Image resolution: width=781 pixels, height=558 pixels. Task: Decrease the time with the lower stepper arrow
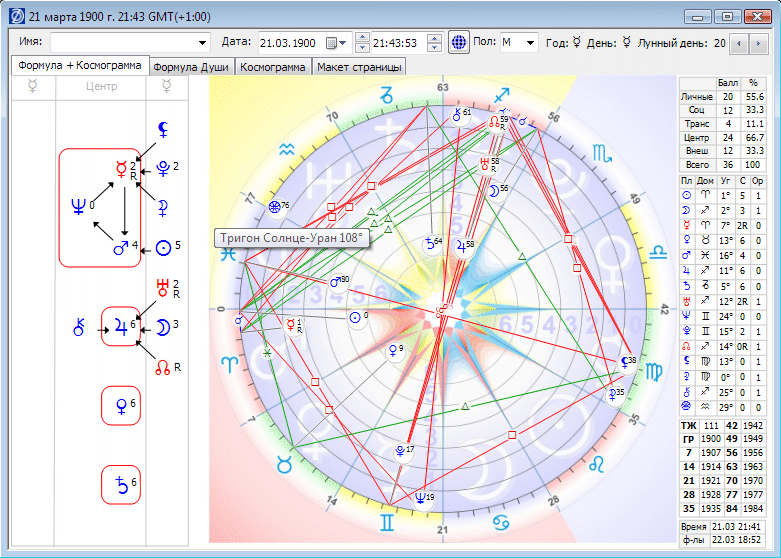434,48
